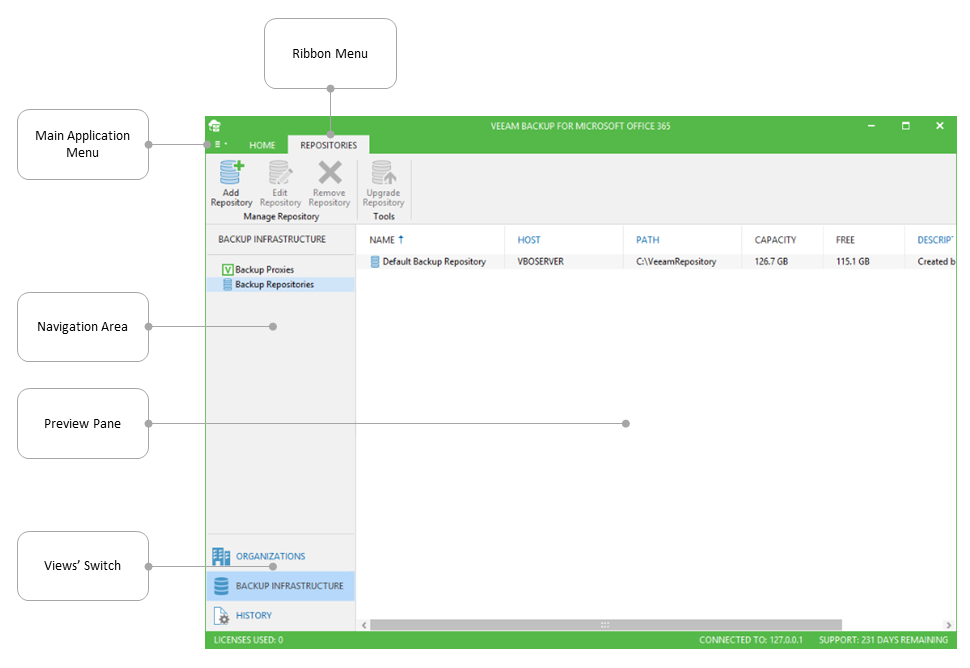This screenshot has width=970, height=668.
Task: Click the 115.1 GB free cell
Action: pos(853,262)
